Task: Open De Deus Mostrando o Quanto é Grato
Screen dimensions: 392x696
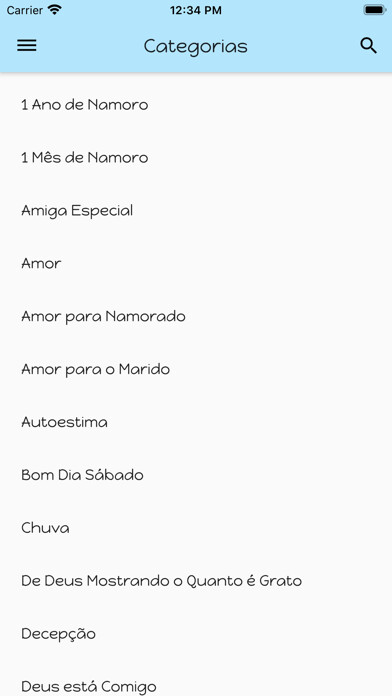Action: click(x=196, y=581)
